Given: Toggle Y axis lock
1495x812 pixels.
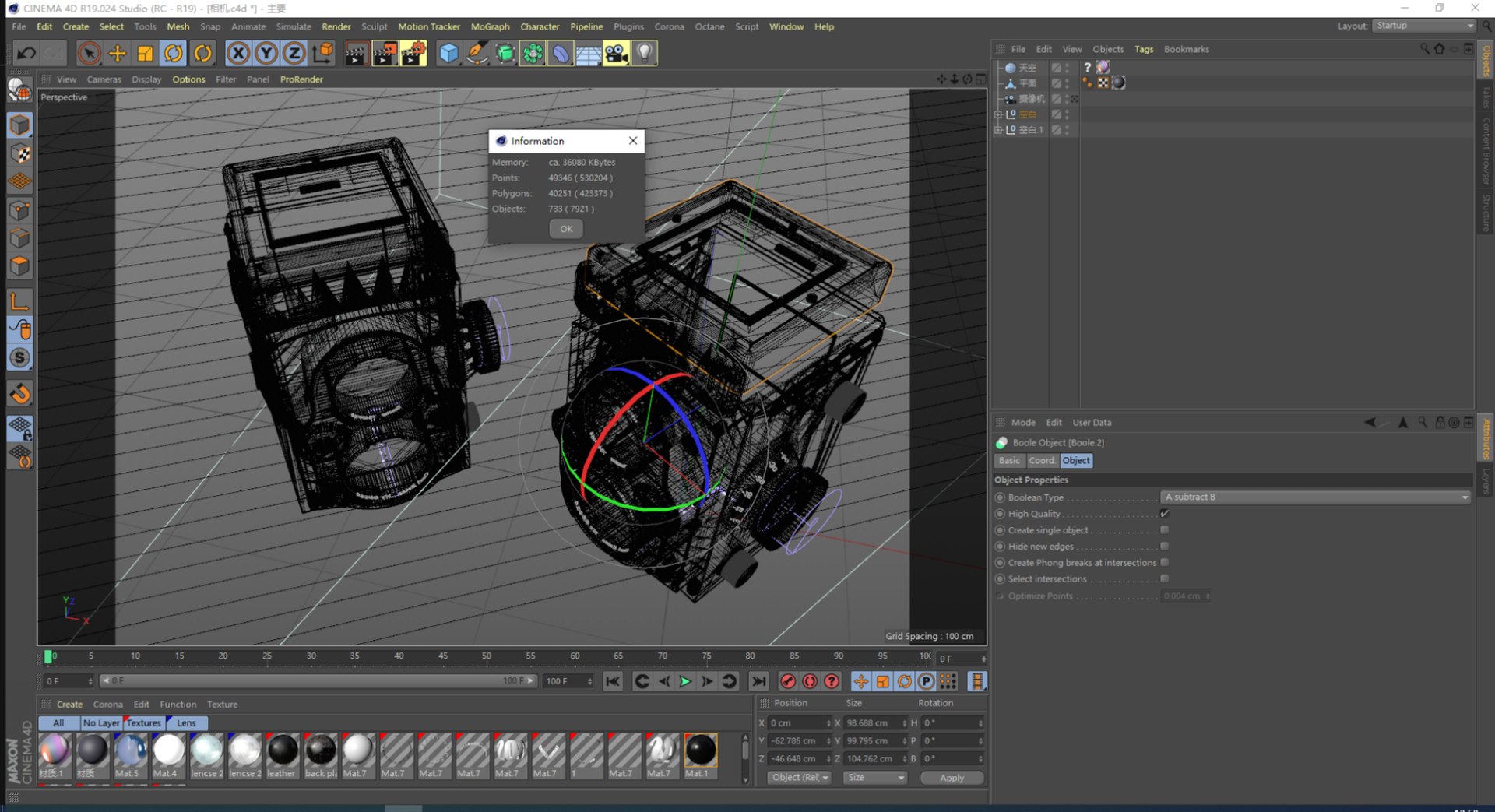Looking at the screenshot, I should pos(266,53).
